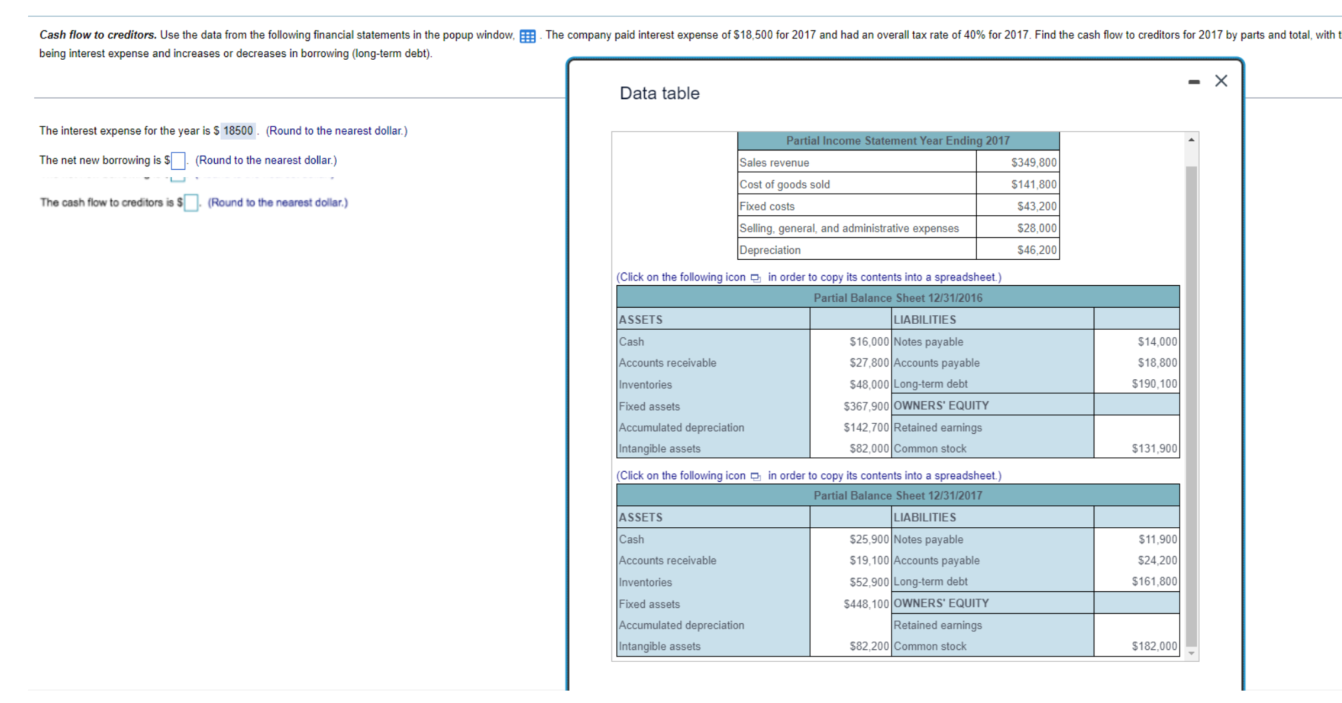1342x703 pixels.
Task: Click the first copy-to-spreadsheet icon above 2016 sheet
Action: tap(756, 278)
